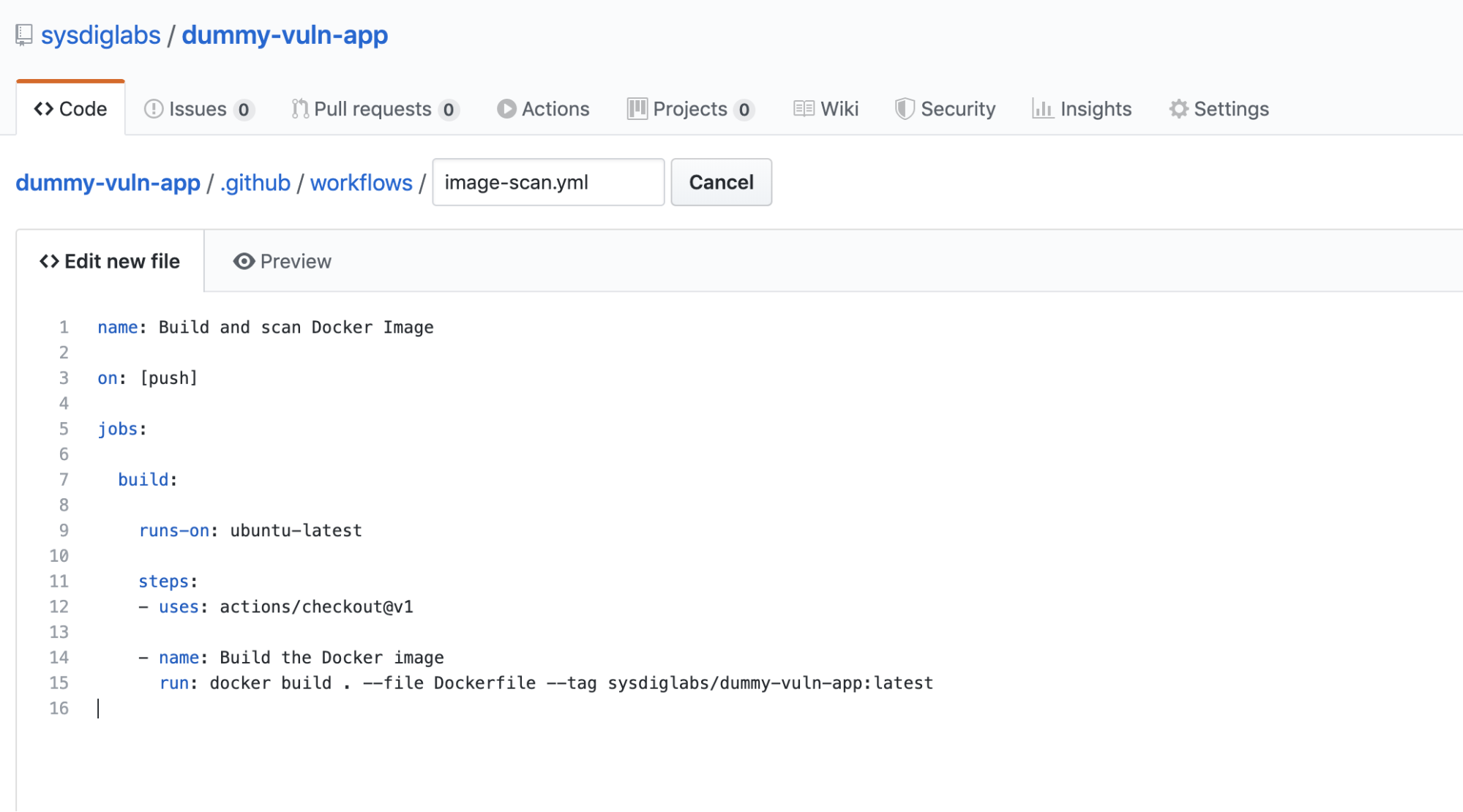Screen dimensions: 1463x812
Task: Open the Insights tab
Action: [x=1082, y=109]
